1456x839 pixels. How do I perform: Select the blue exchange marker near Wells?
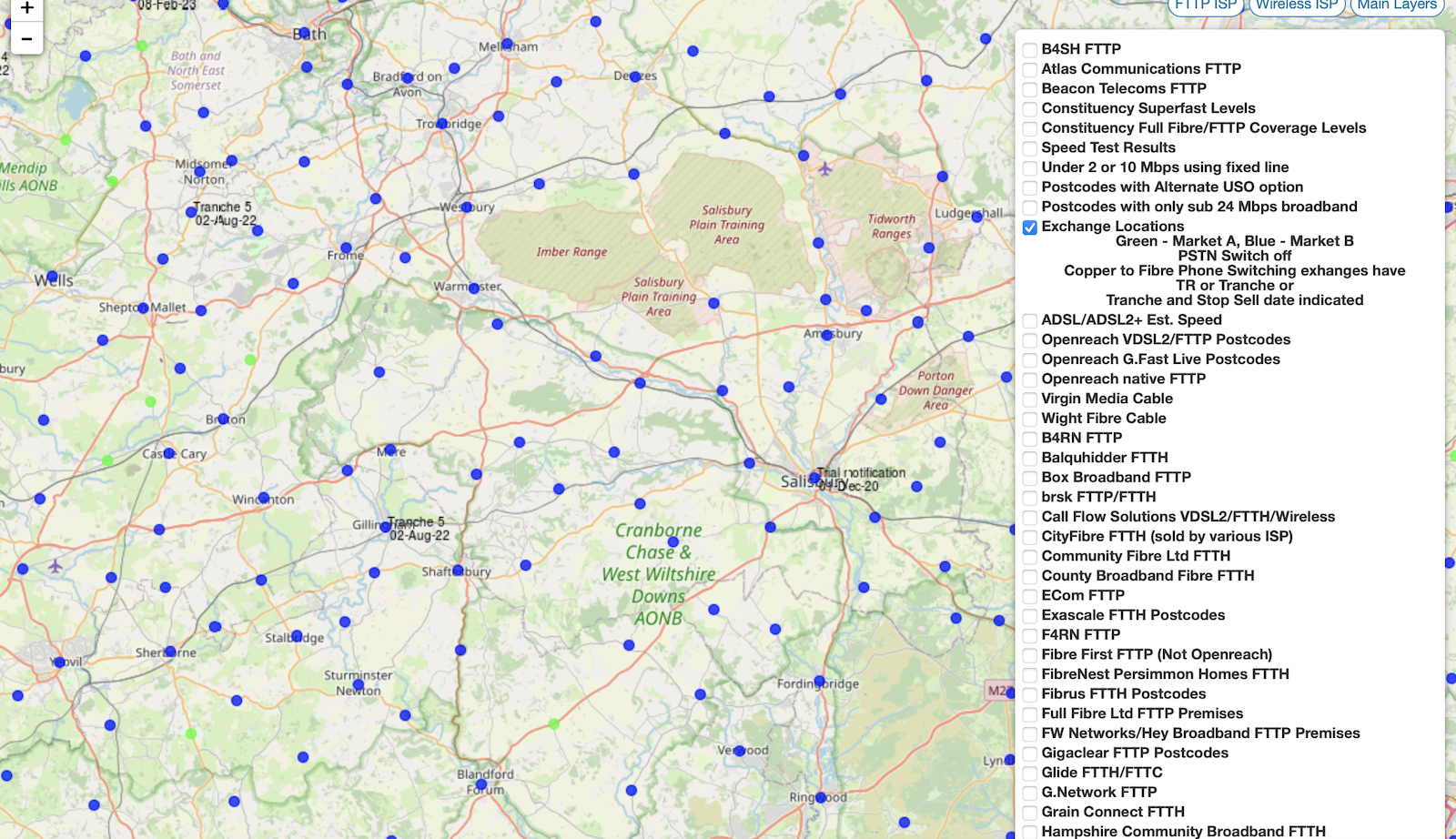tap(53, 276)
